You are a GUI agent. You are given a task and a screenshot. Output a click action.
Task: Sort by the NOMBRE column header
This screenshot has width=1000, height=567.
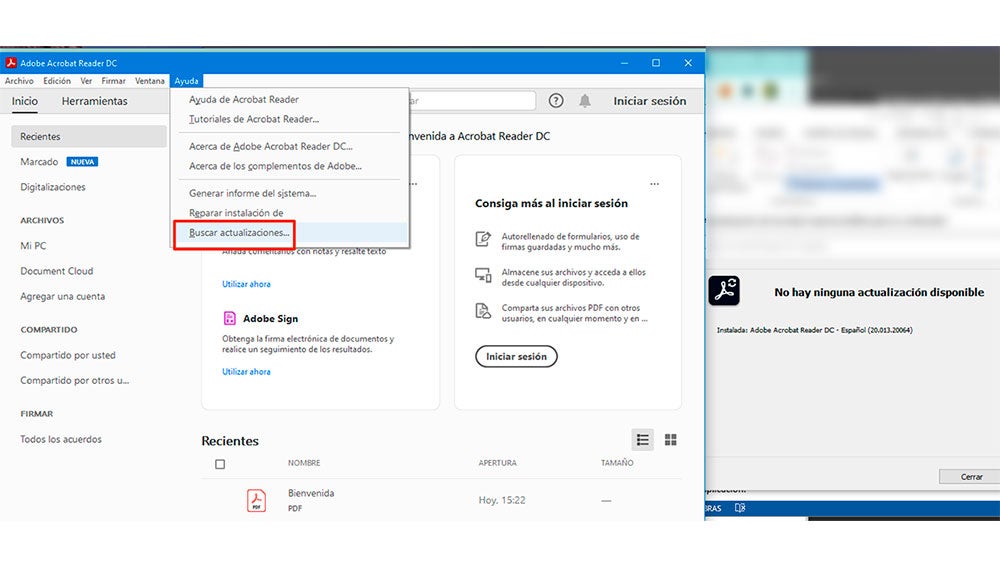(304, 463)
